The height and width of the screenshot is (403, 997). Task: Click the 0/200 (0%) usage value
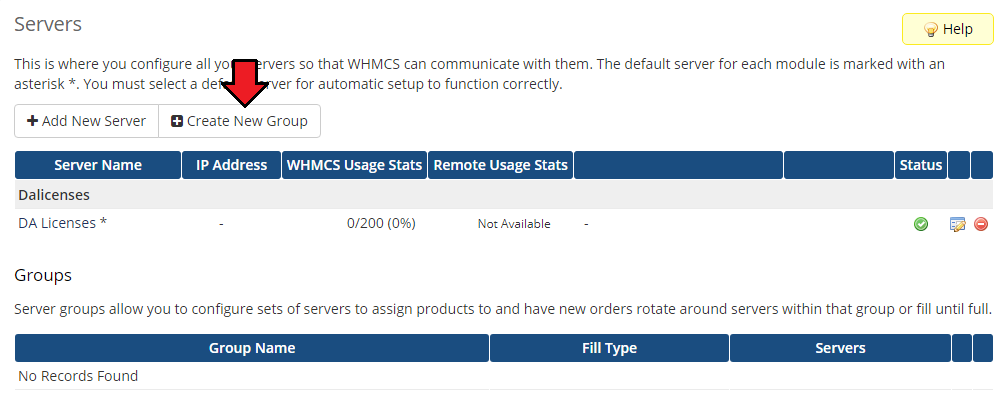pos(381,223)
